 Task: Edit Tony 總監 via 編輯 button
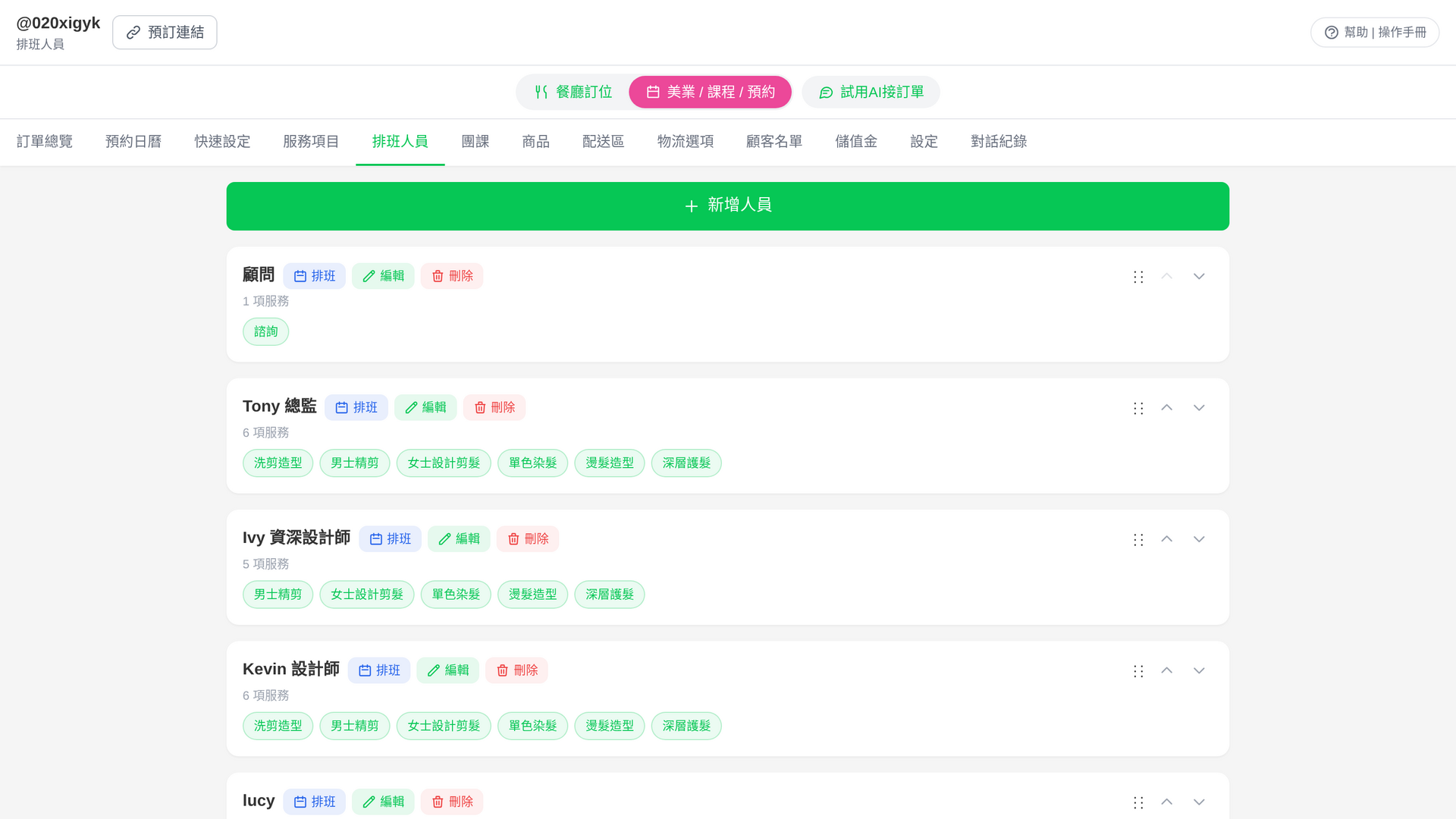[425, 407]
